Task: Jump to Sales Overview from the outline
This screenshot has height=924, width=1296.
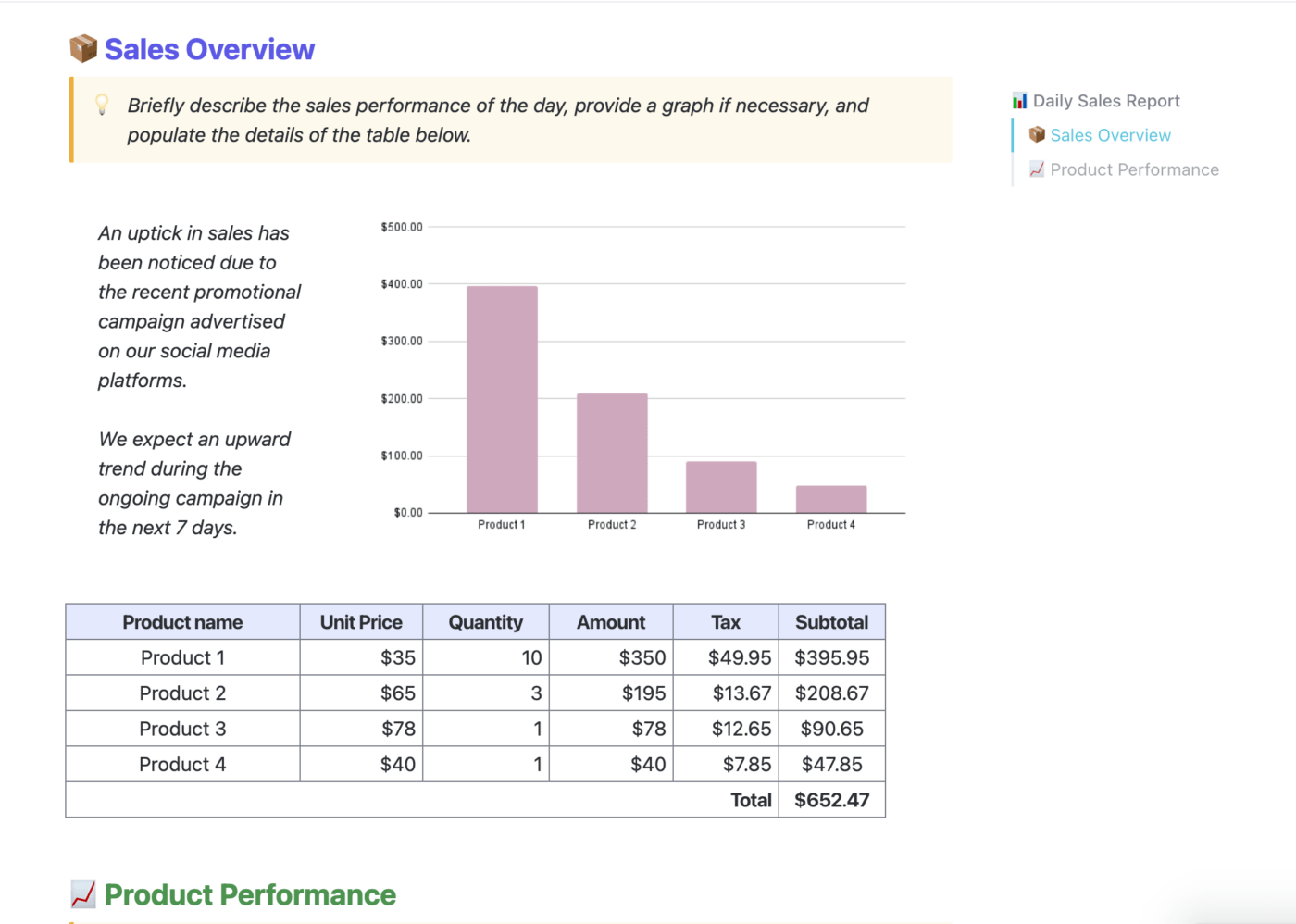Action: 1110,135
